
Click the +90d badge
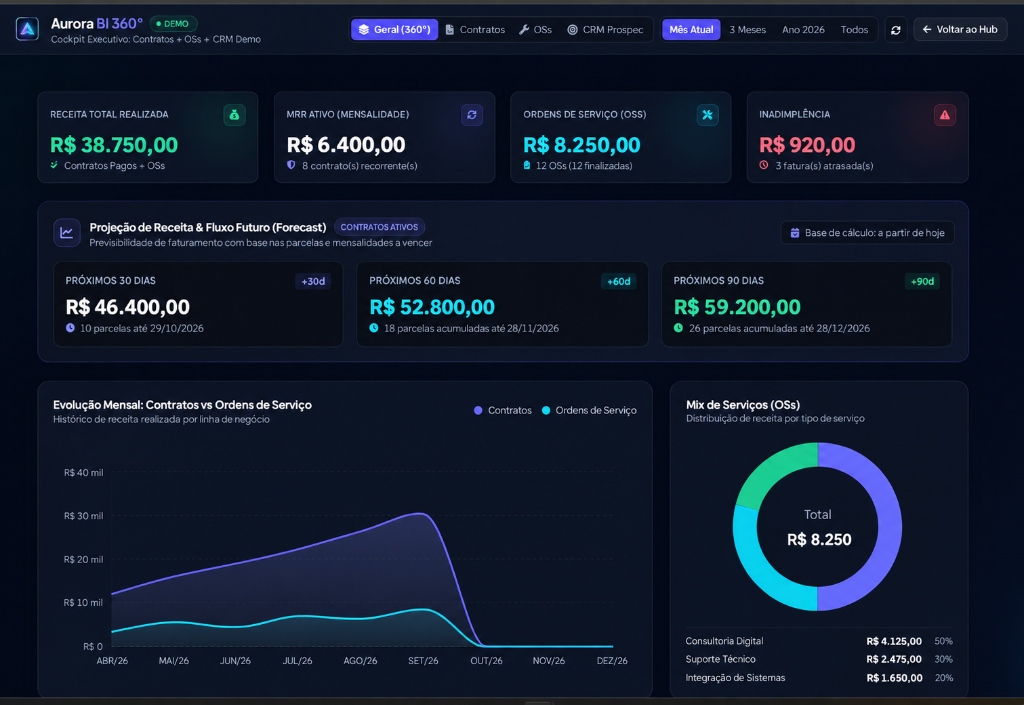pos(923,281)
